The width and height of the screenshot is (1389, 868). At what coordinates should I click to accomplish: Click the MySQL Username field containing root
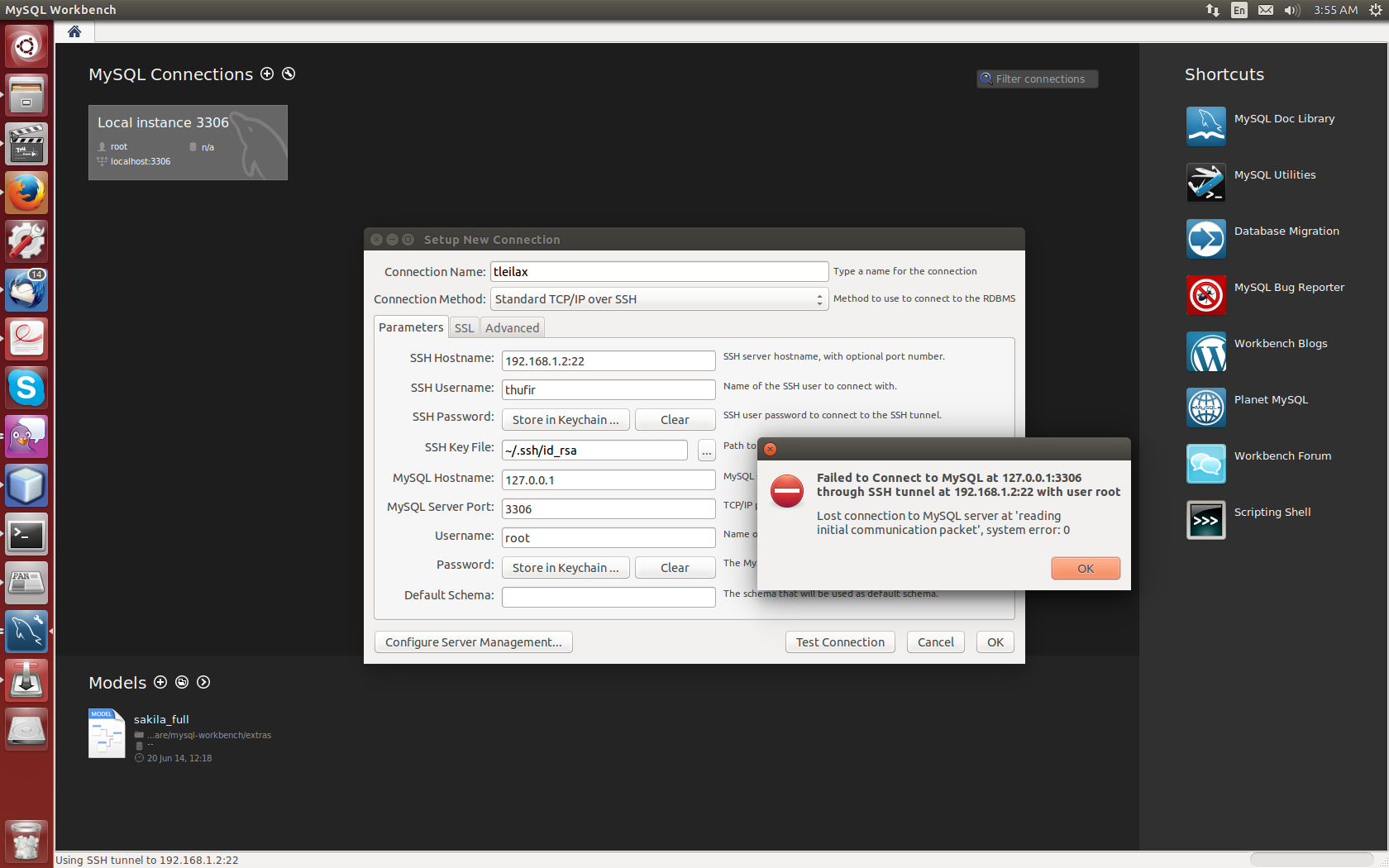(609, 538)
